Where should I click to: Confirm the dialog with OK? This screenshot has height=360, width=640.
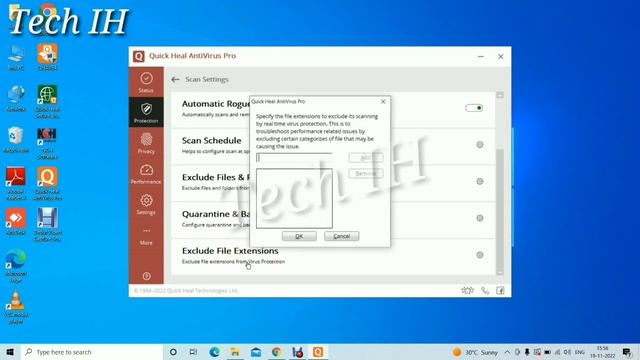(x=299, y=236)
